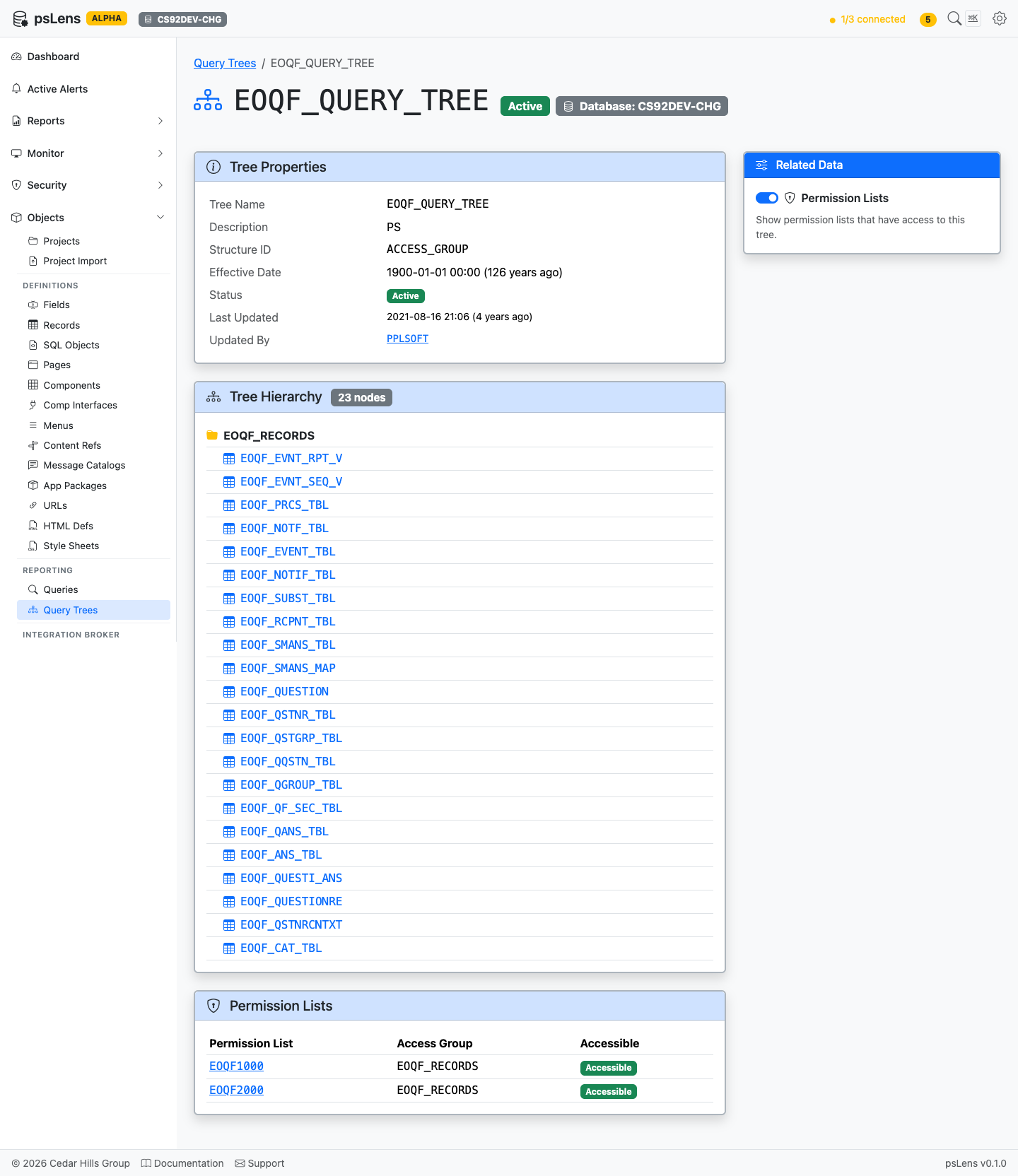
Task: Expand the Monitor sidebar section
Action: tap(88, 153)
